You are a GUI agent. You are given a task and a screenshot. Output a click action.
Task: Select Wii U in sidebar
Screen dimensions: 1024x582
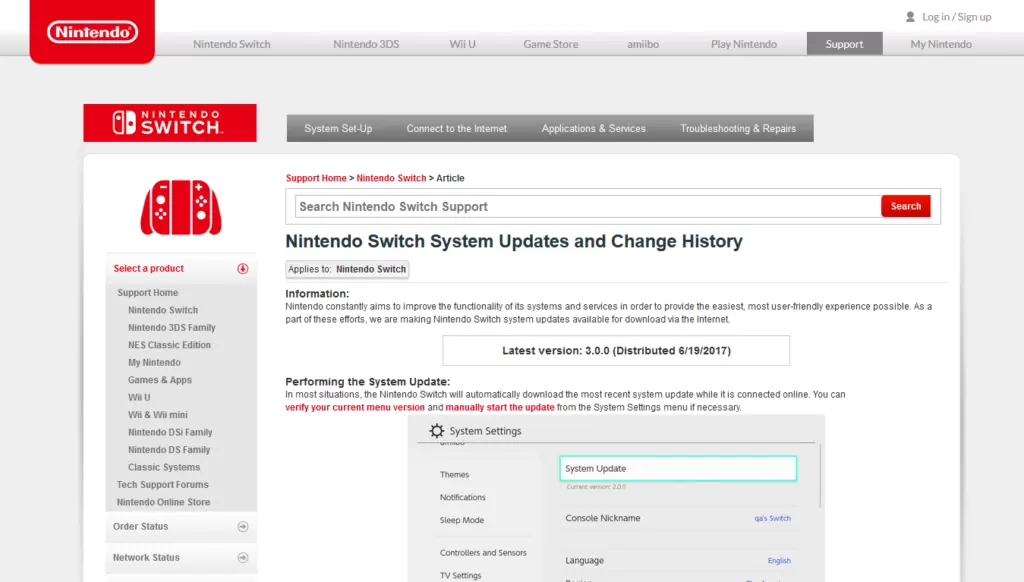[139, 397]
